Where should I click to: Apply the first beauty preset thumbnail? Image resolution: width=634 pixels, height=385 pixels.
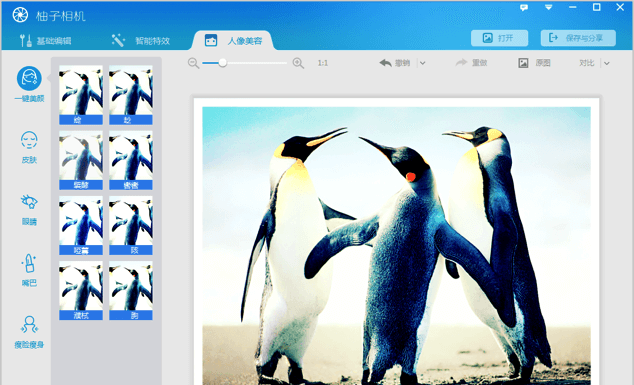point(81,95)
